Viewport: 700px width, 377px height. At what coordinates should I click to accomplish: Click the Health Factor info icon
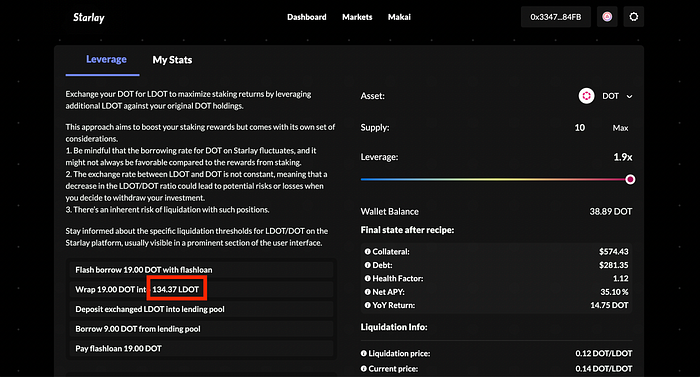point(367,278)
